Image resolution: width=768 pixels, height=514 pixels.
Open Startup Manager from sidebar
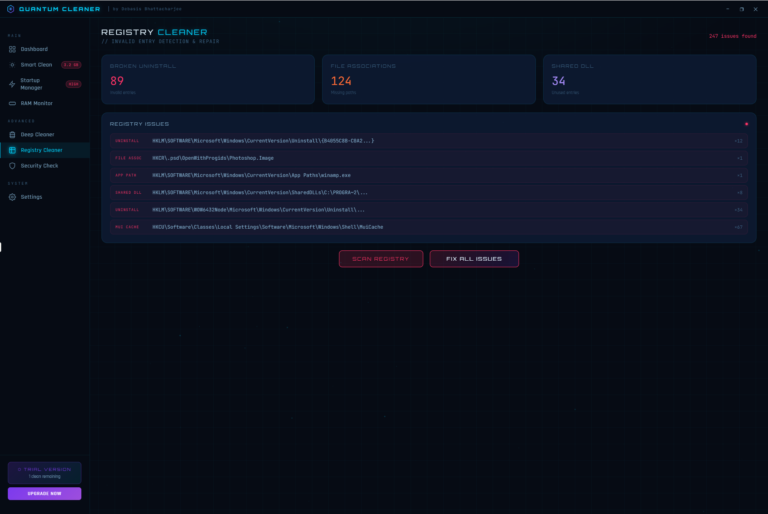45,84
